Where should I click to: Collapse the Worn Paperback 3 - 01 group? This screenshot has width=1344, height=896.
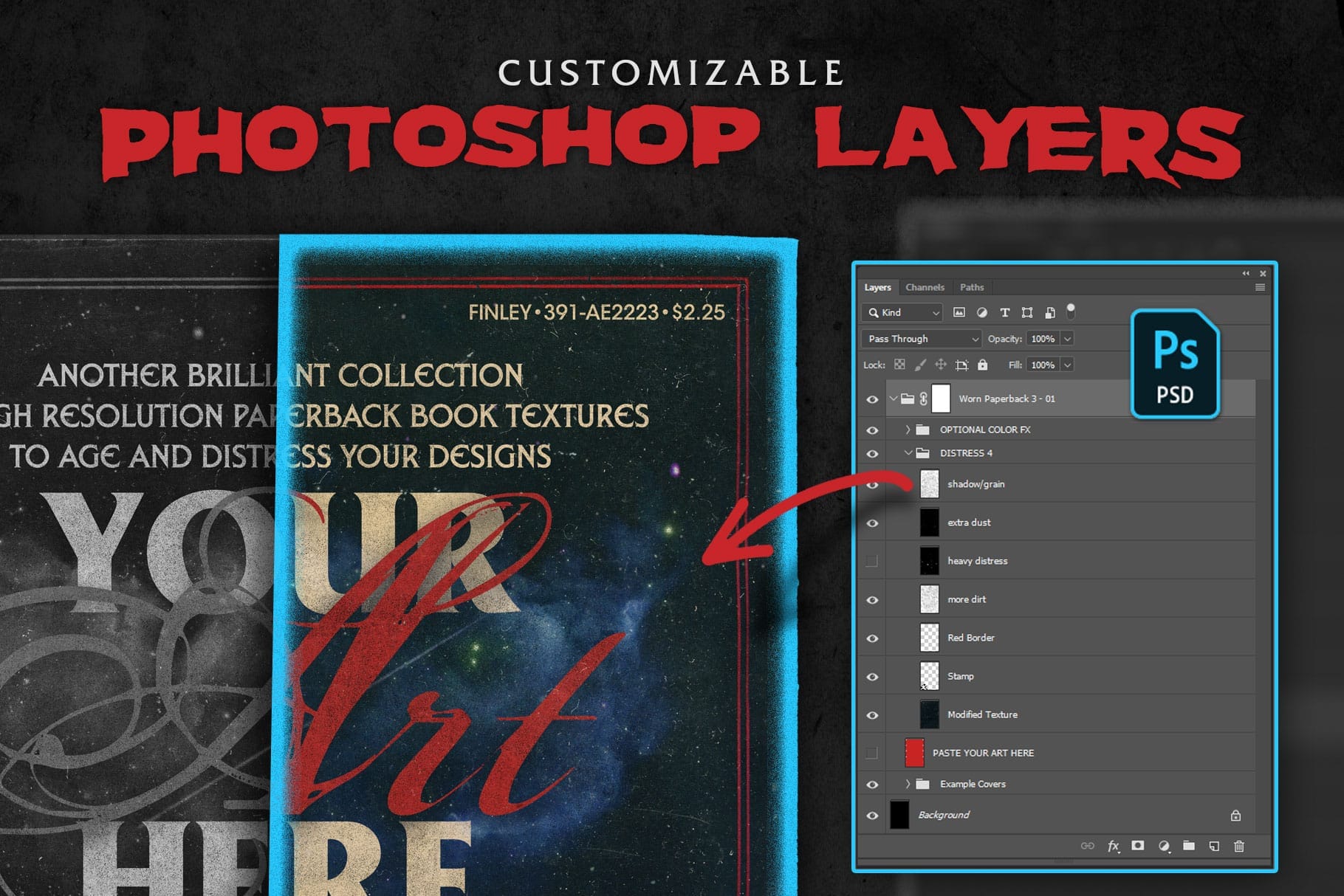(x=893, y=399)
